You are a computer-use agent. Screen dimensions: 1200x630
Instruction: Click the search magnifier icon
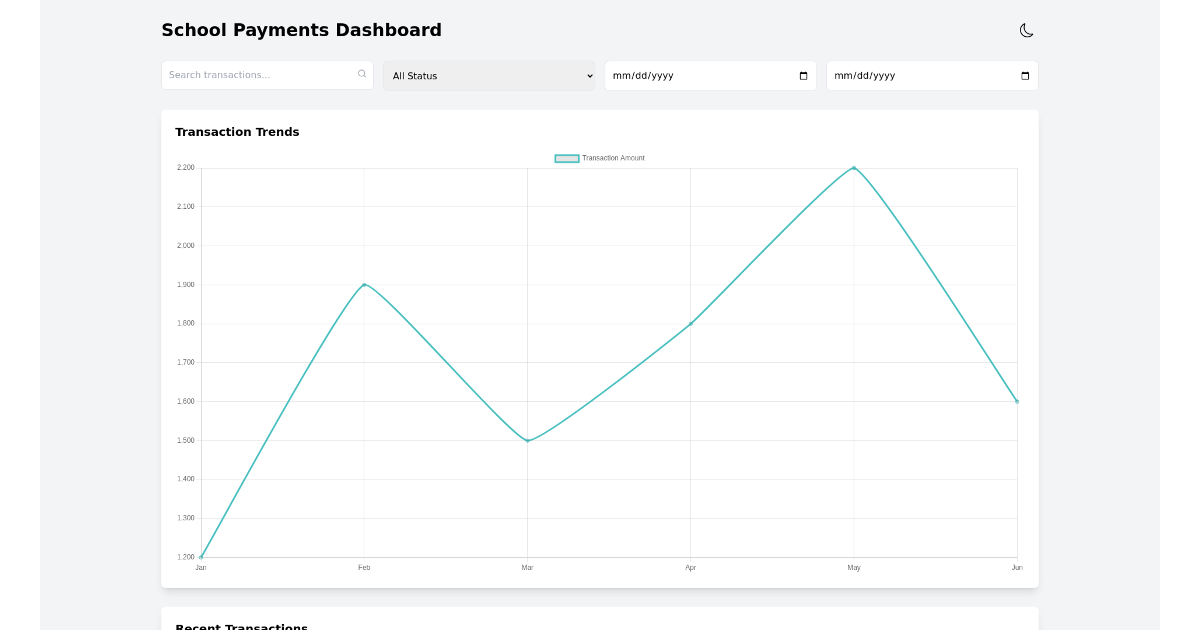(x=361, y=74)
